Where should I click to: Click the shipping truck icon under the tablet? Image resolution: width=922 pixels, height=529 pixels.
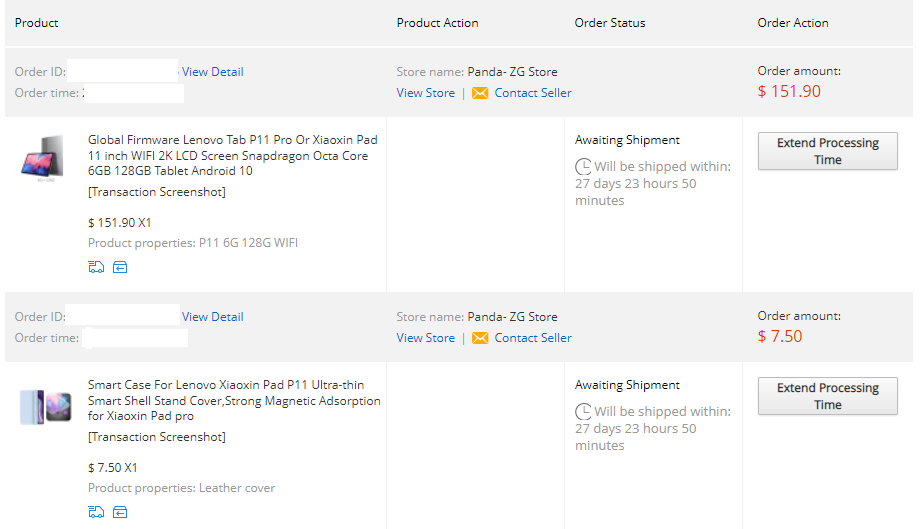pos(96,267)
